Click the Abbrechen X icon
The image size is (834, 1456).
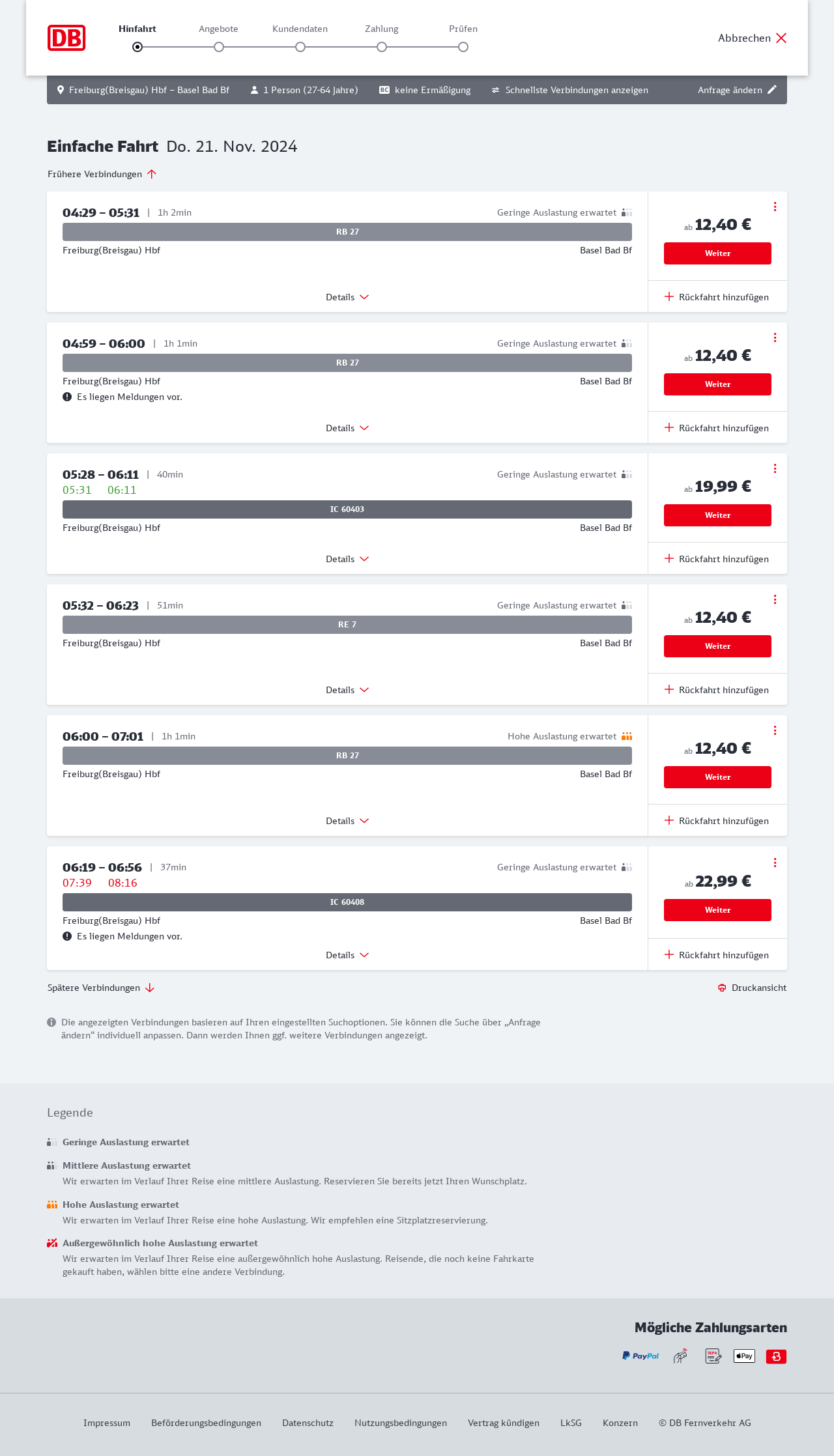pos(781,38)
